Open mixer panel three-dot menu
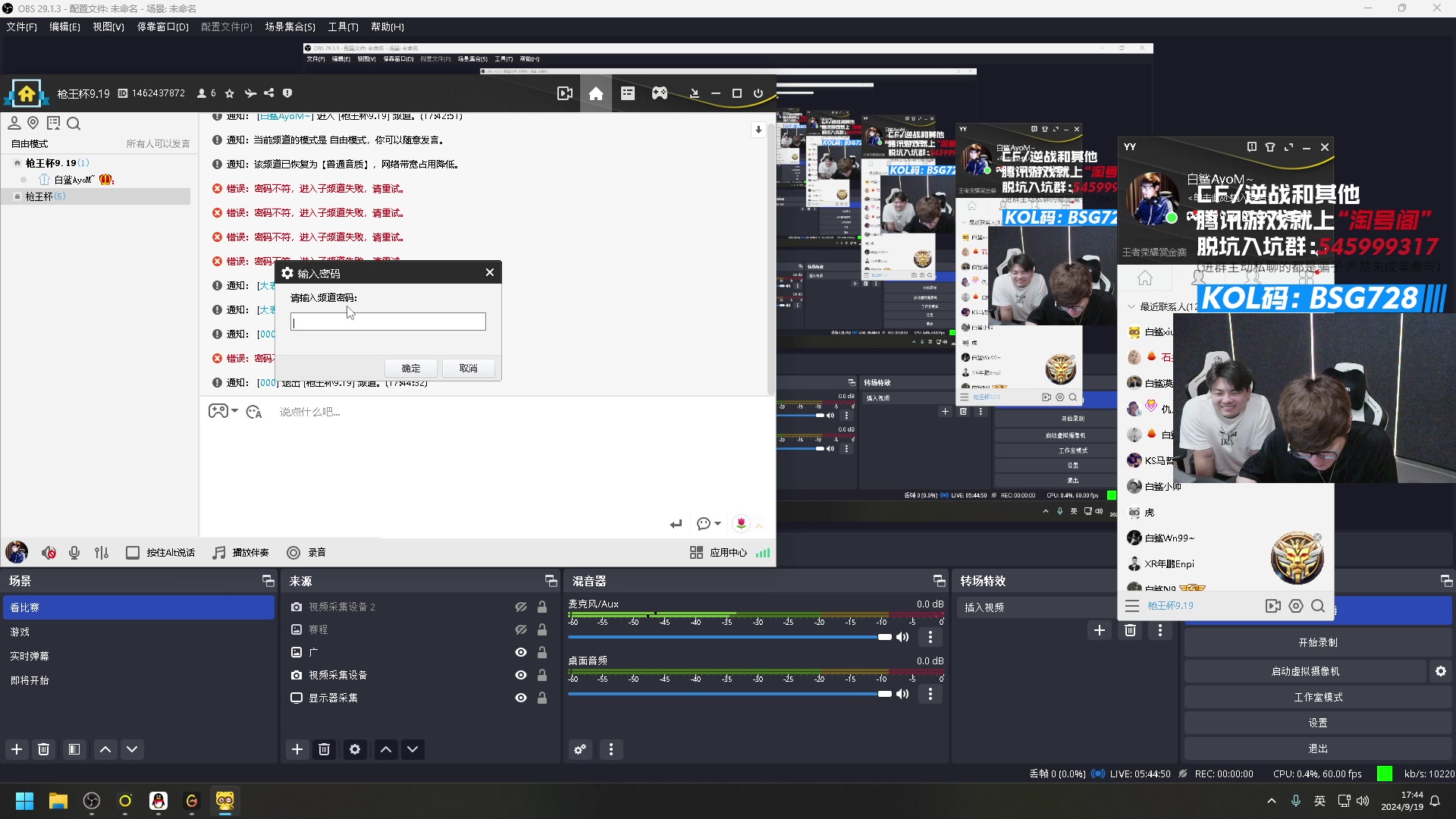 tap(611, 749)
